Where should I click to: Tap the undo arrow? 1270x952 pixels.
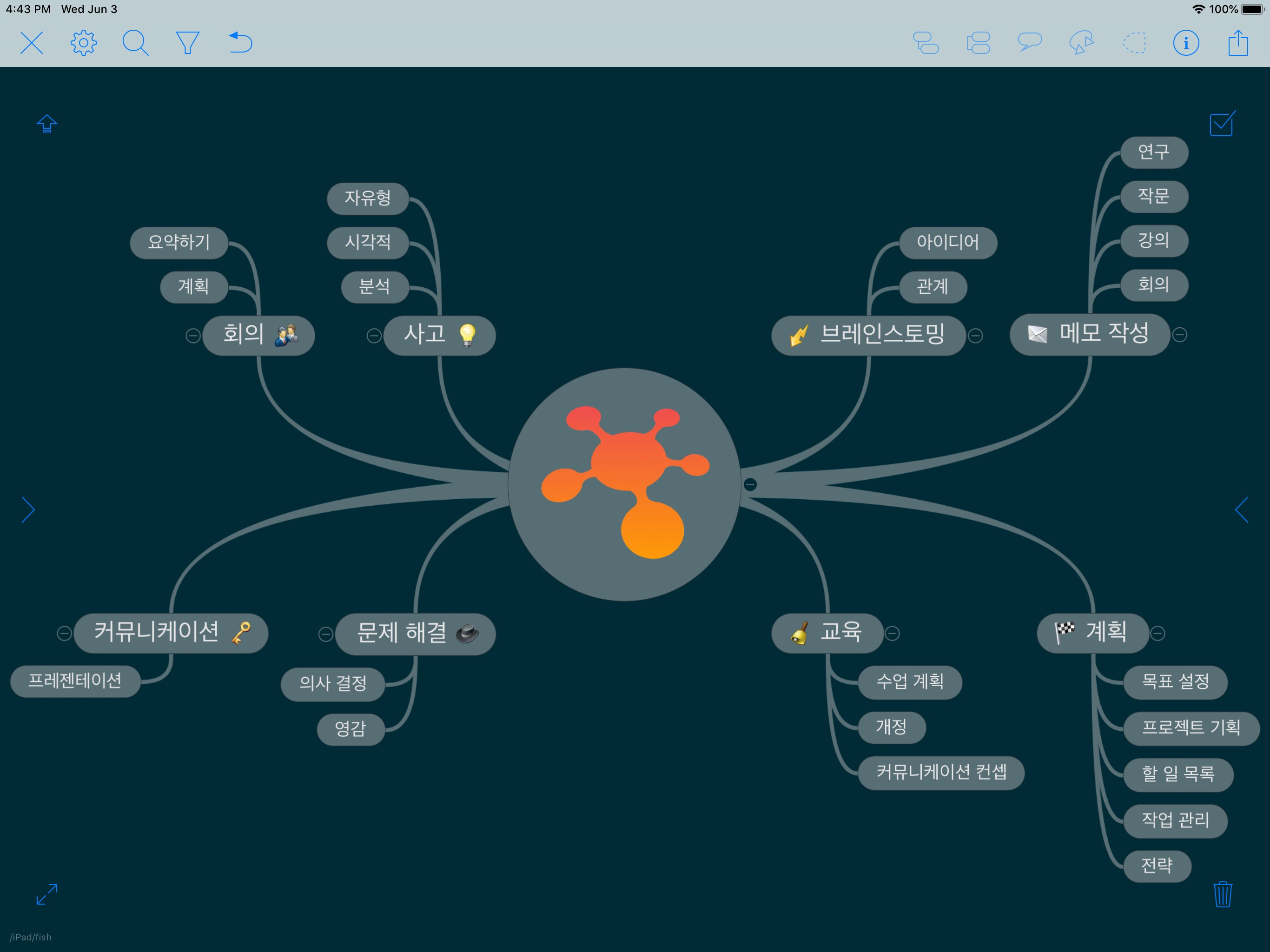[x=240, y=43]
